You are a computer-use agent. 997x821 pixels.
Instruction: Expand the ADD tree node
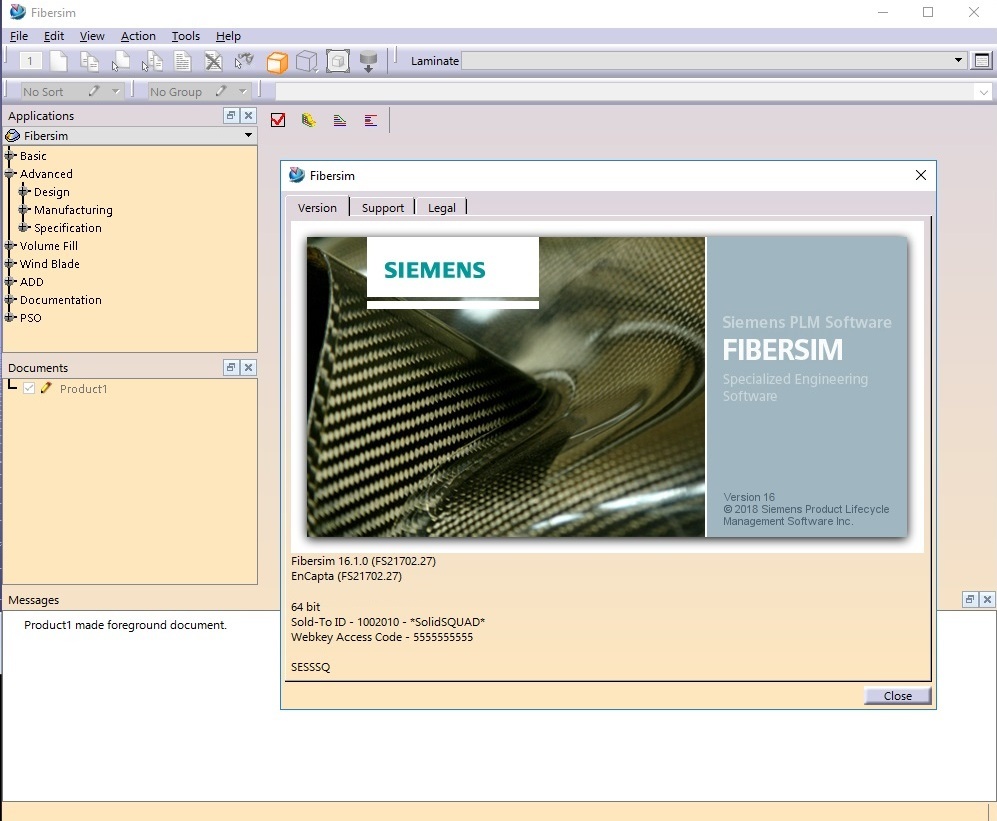(10, 282)
